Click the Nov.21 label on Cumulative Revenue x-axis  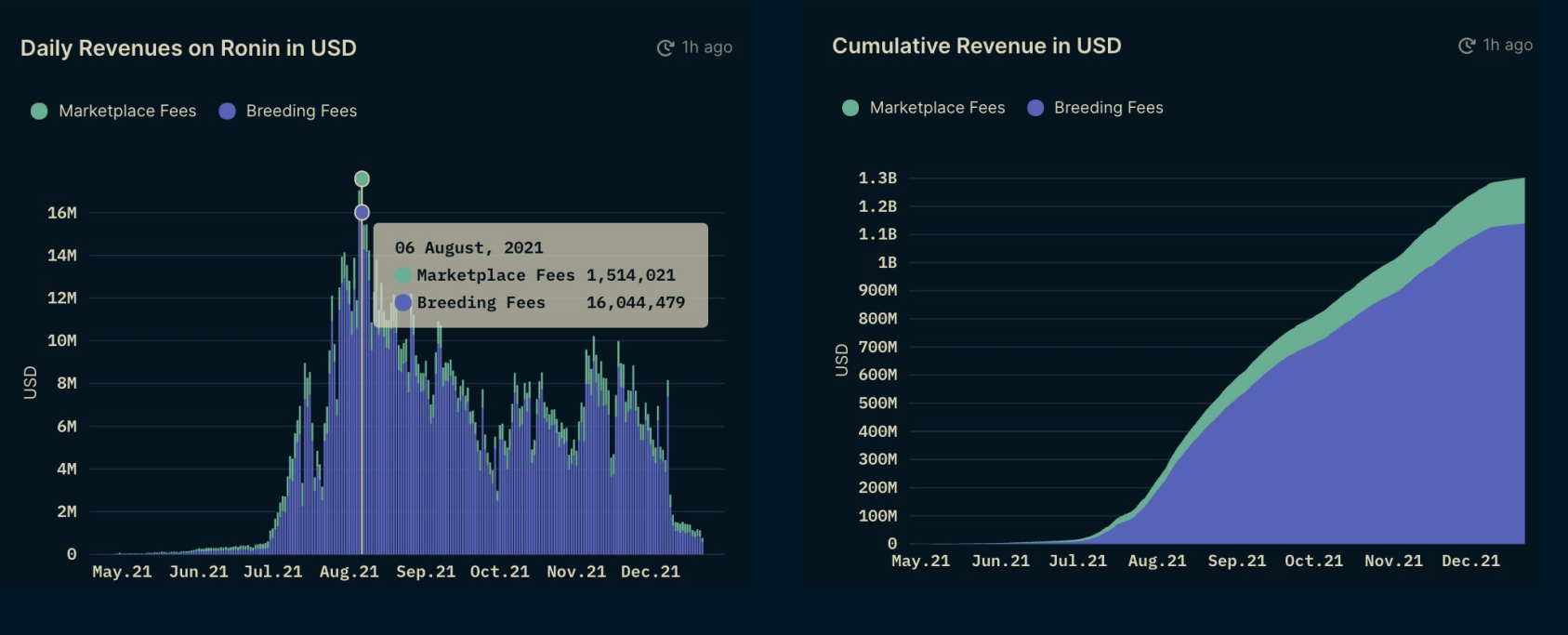(x=1393, y=562)
